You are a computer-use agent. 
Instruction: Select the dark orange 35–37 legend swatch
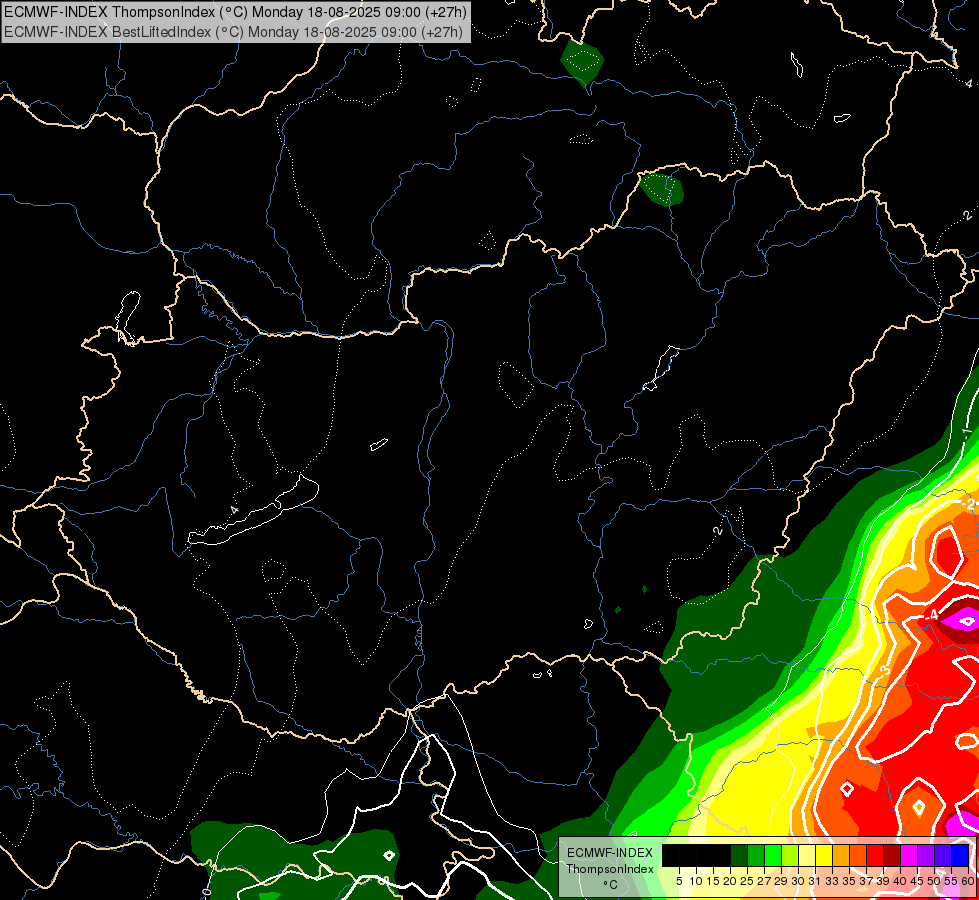858,856
